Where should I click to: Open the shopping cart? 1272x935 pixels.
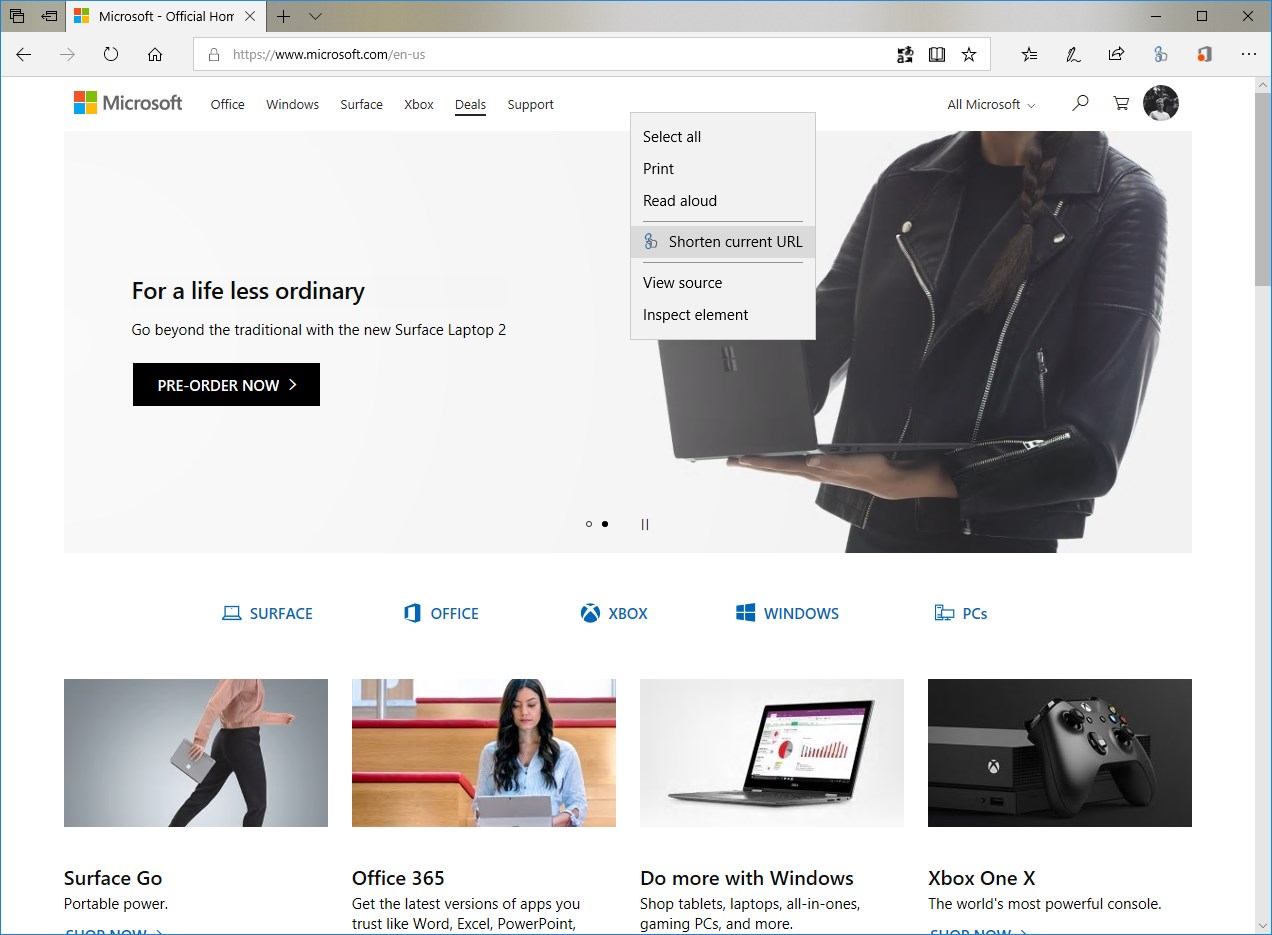coord(1122,103)
